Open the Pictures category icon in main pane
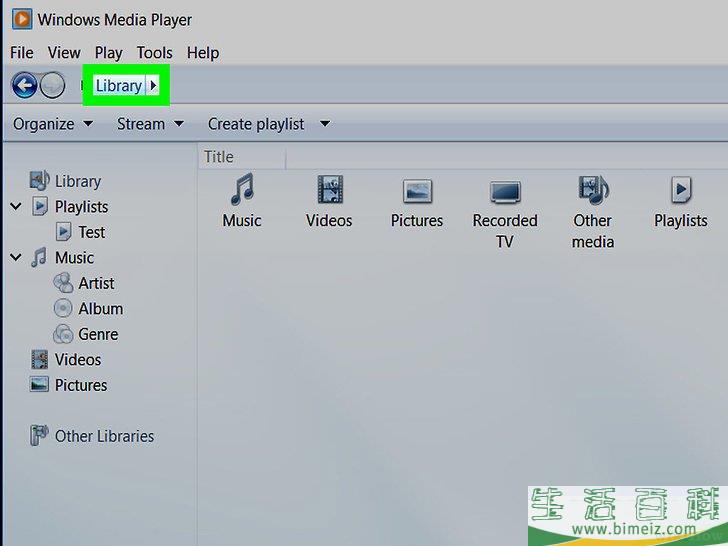This screenshot has height=546, width=728. click(417, 191)
